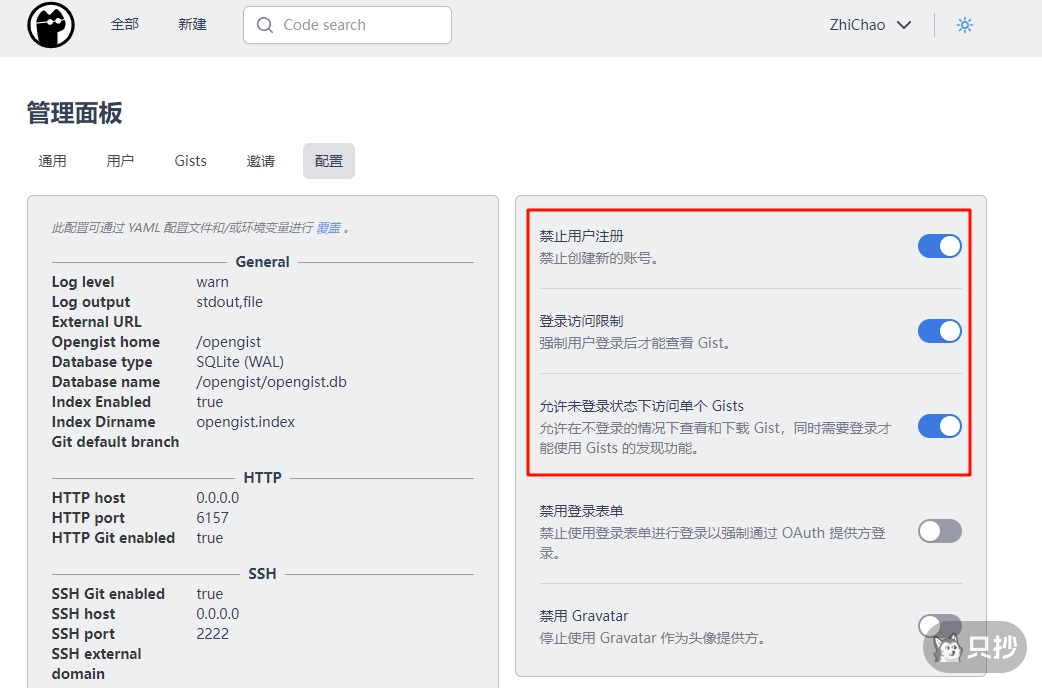Viewport: 1042px width, 688px height.
Task: Click the OpenGist logo icon
Action: (51, 26)
